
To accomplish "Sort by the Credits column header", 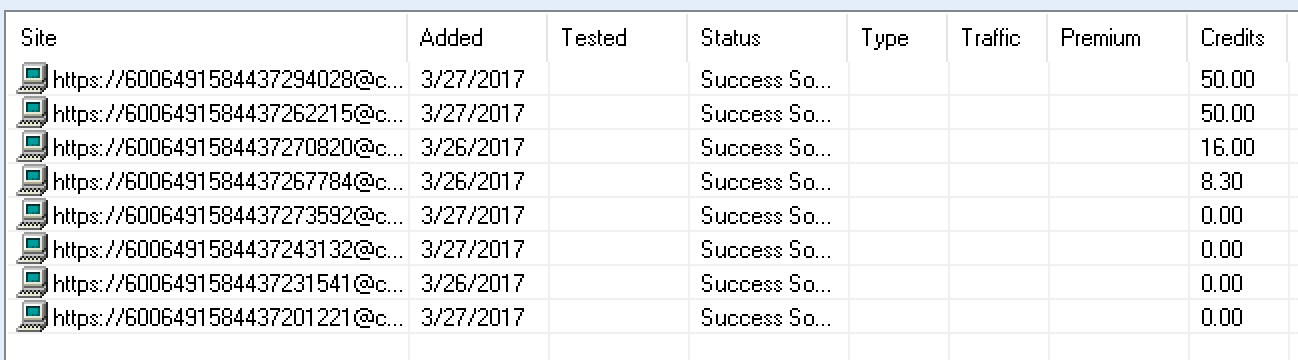I will tap(1239, 38).
